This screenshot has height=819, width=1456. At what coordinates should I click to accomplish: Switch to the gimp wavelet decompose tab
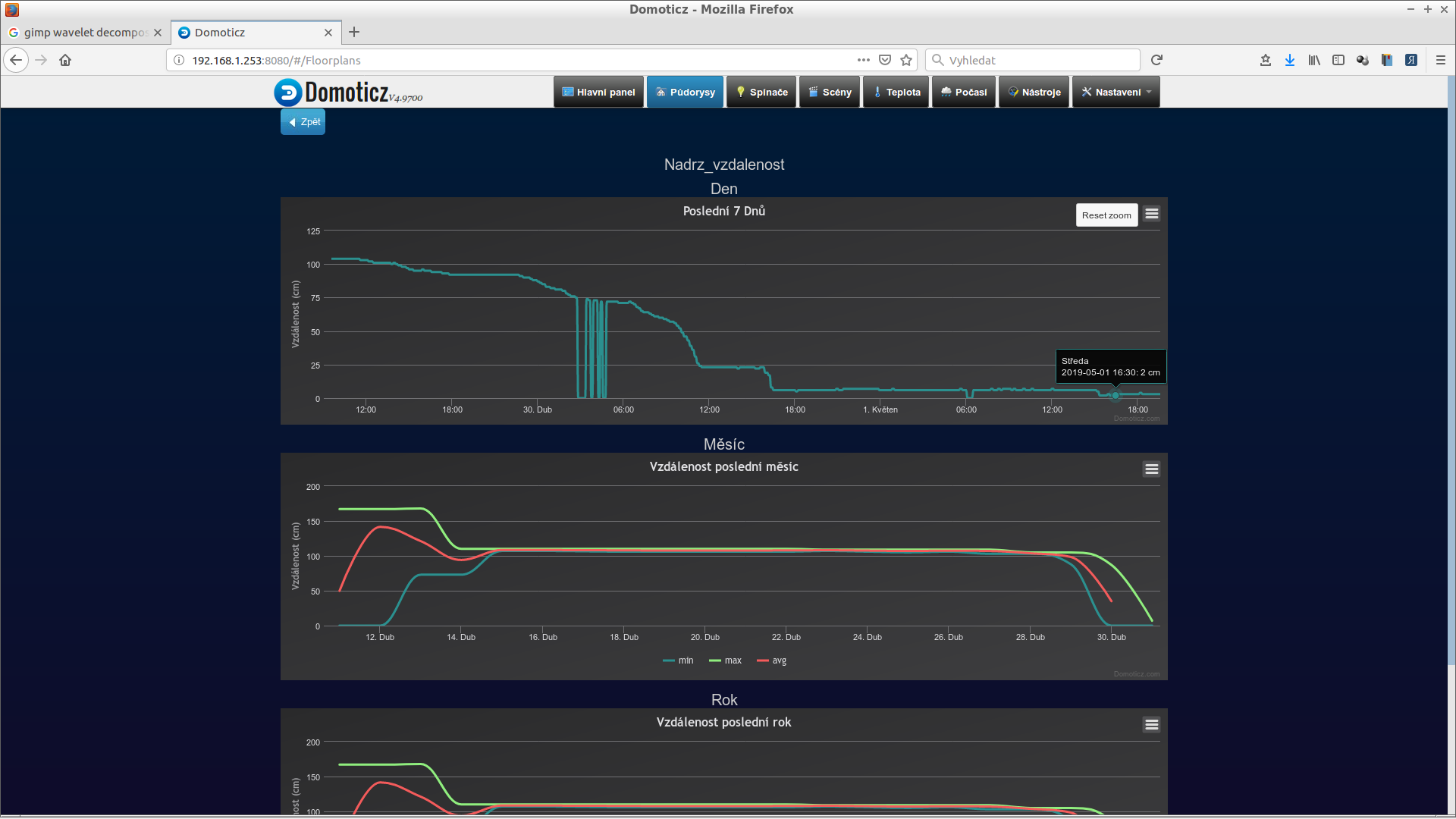[x=83, y=33]
